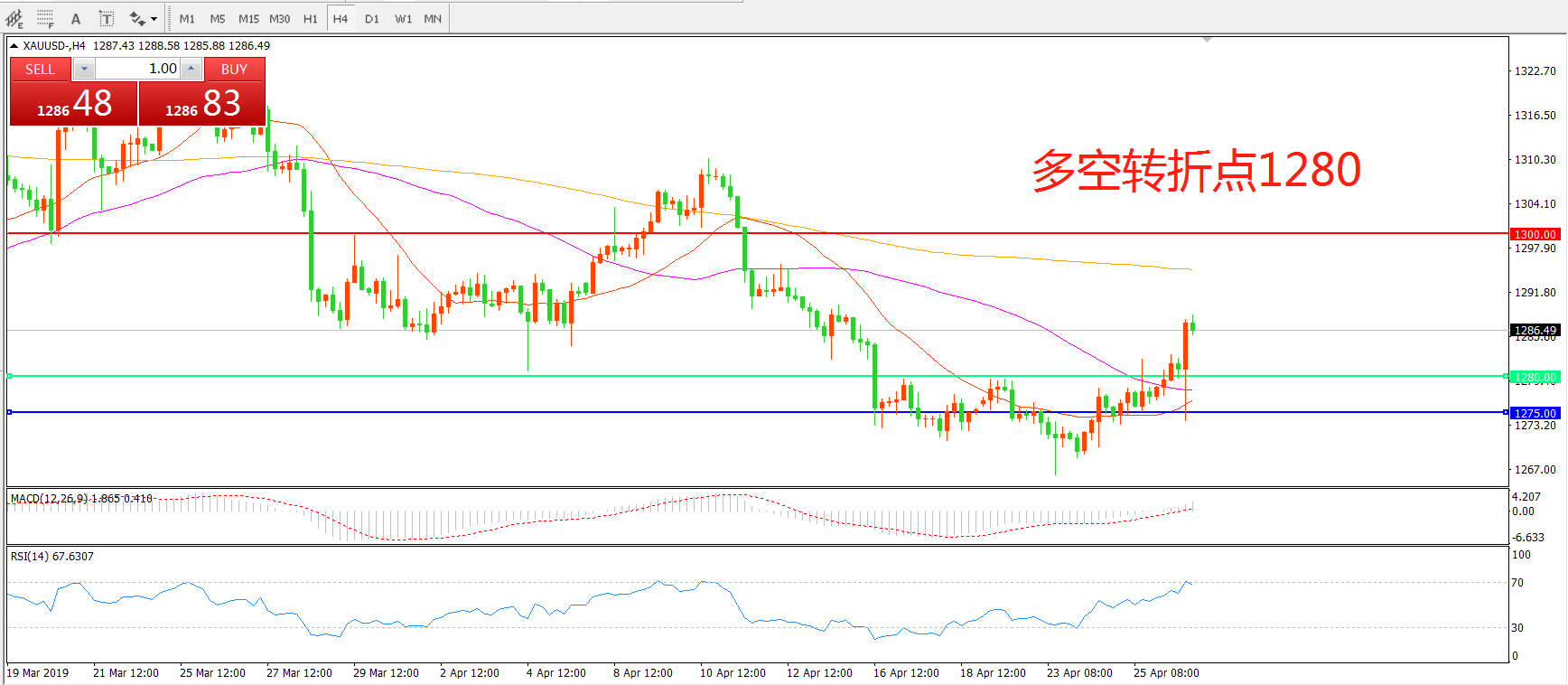Open the arrows tool dropdown arrow

[x=154, y=18]
